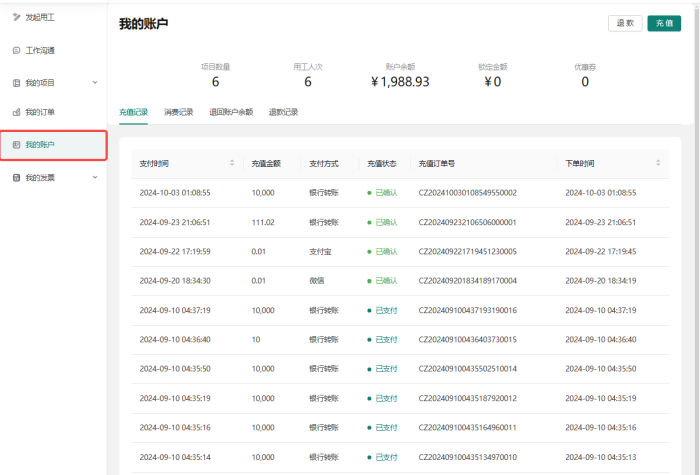Click the 支付宝 payment method cell
Viewport: 700px width, 475px height.
click(321, 252)
